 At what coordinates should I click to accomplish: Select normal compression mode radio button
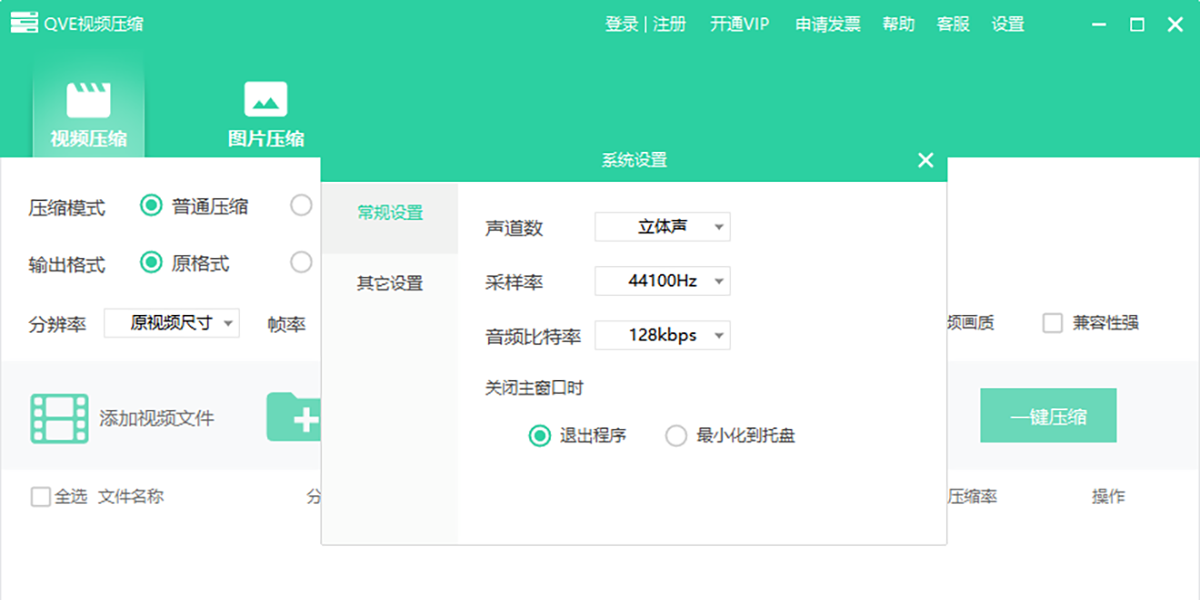click(151, 206)
